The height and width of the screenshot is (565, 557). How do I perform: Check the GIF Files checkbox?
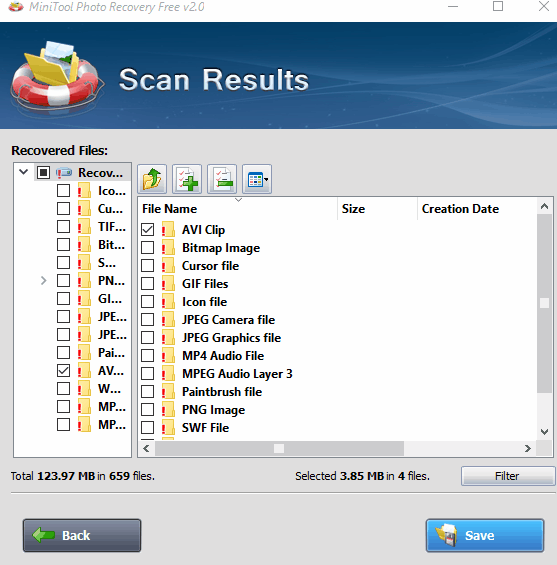(147, 284)
